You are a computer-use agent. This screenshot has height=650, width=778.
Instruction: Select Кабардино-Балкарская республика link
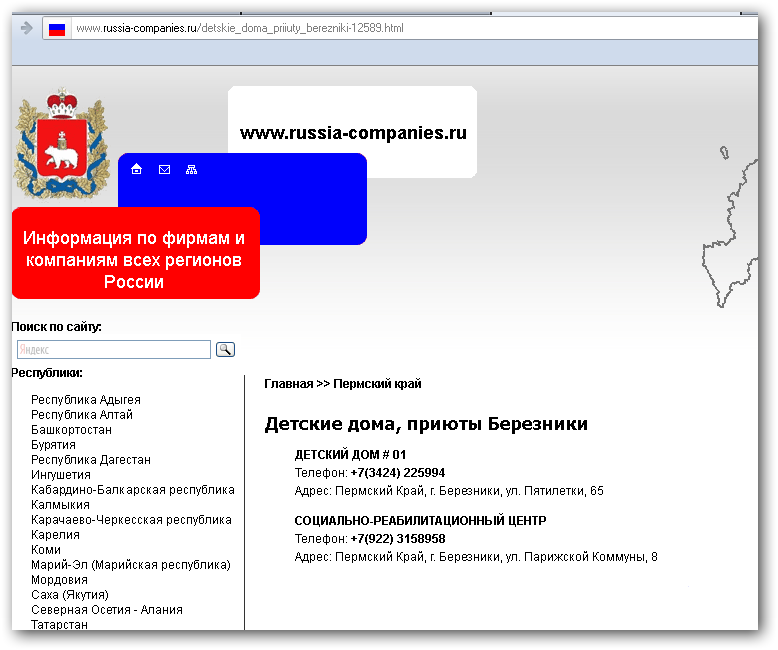tap(133, 490)
